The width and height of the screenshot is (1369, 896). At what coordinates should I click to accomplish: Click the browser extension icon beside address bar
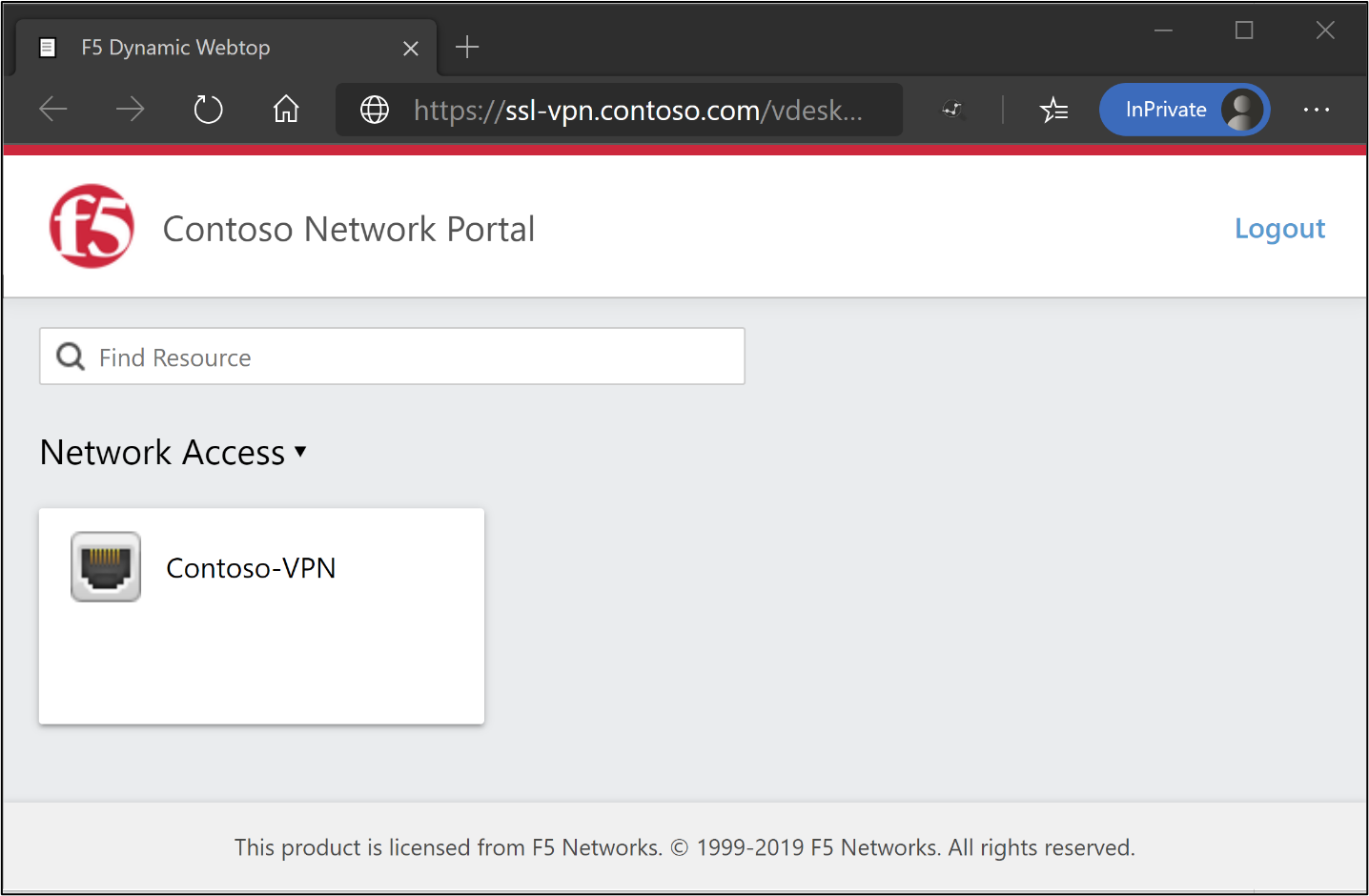point(952,110)
